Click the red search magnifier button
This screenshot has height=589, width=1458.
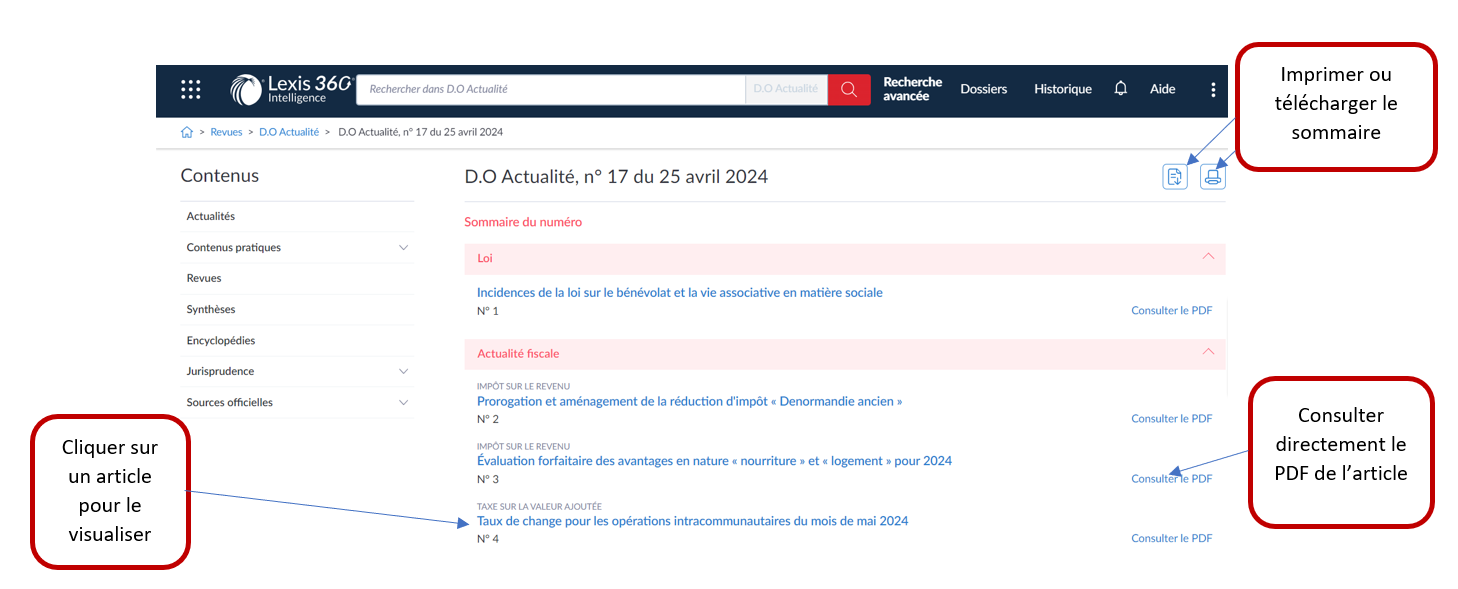coord(849,89)
